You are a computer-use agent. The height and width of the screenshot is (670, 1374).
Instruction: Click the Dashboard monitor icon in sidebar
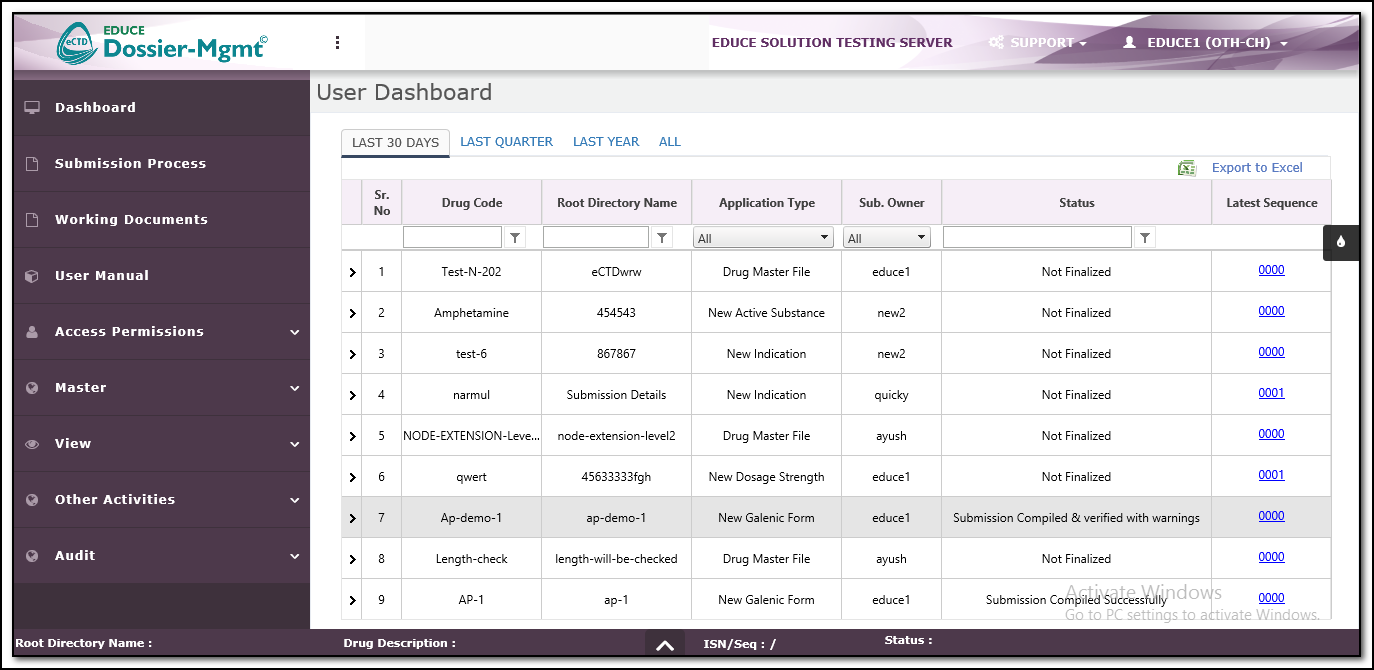point(32,107)
